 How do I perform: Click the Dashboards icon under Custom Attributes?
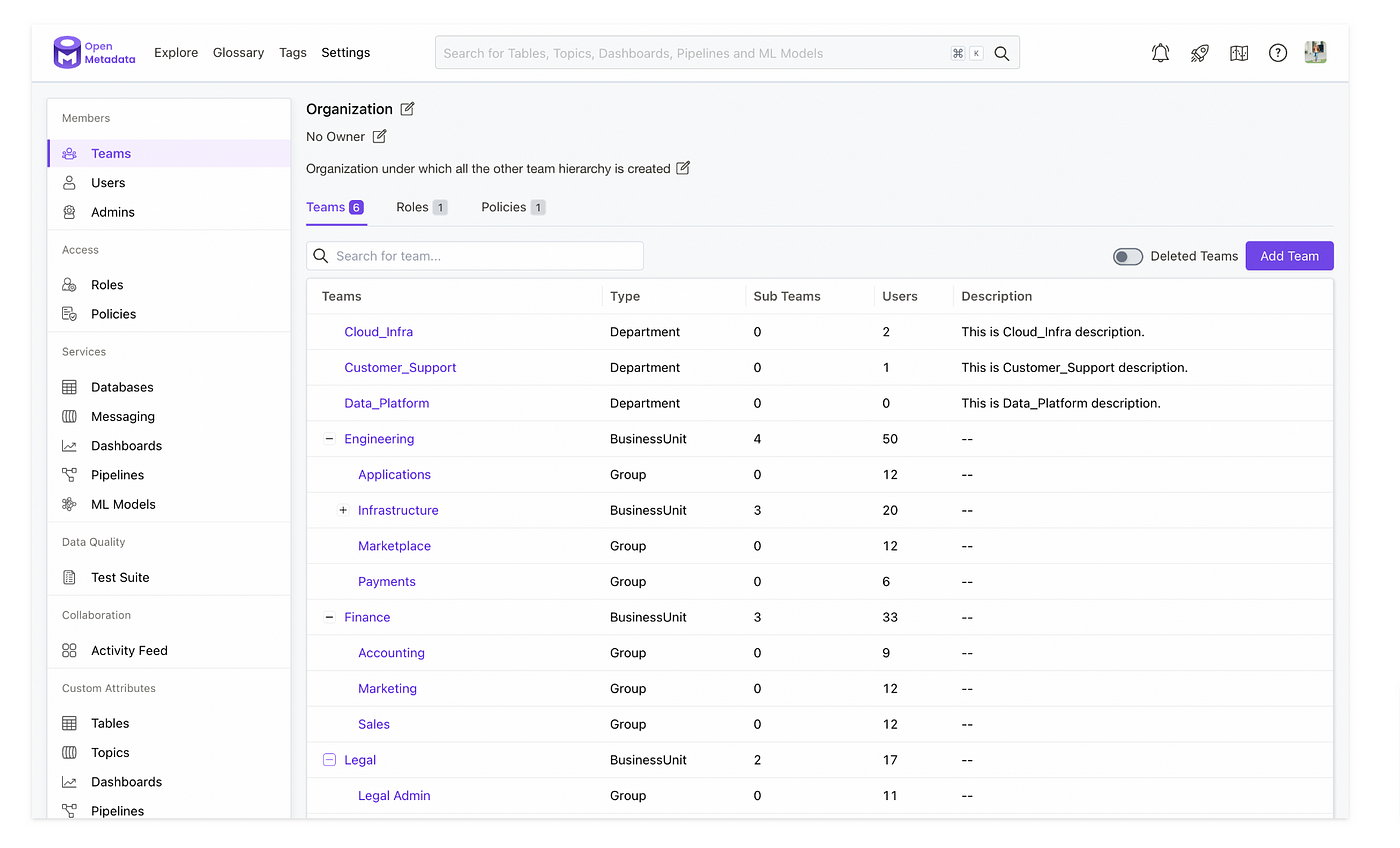(x=69, y=782)
